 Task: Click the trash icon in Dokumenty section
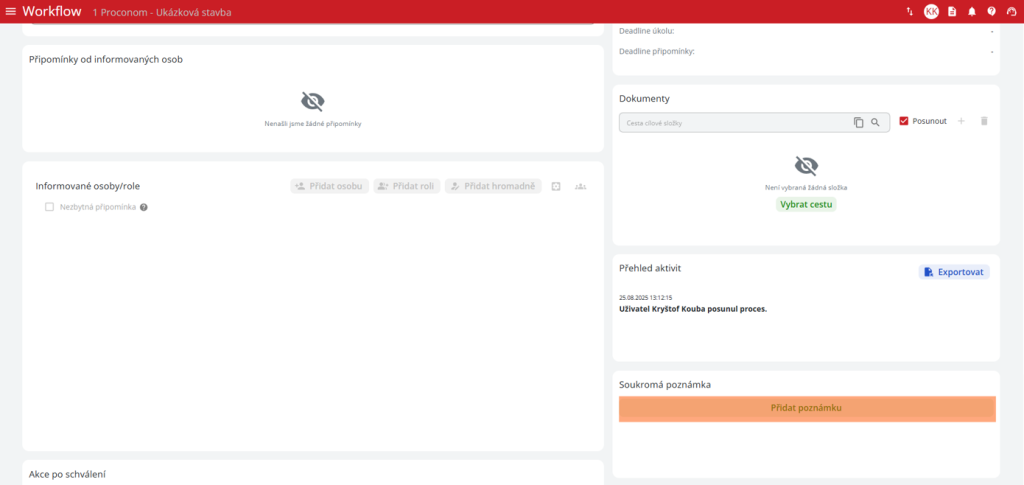tap(984, 121)
